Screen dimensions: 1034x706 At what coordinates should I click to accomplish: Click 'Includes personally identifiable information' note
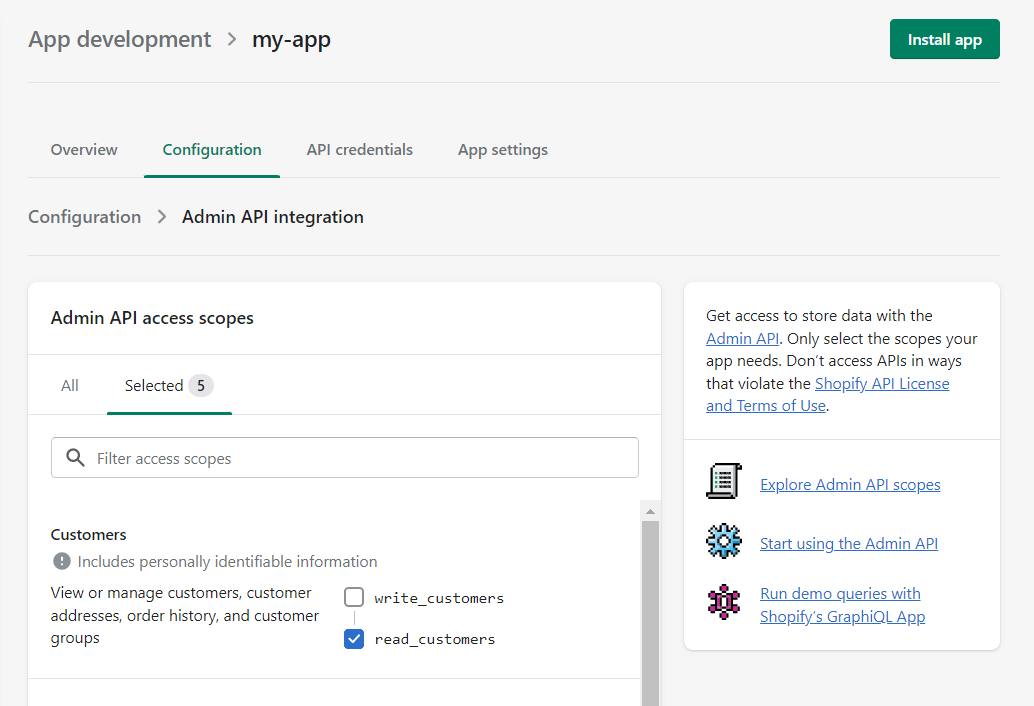228,561
